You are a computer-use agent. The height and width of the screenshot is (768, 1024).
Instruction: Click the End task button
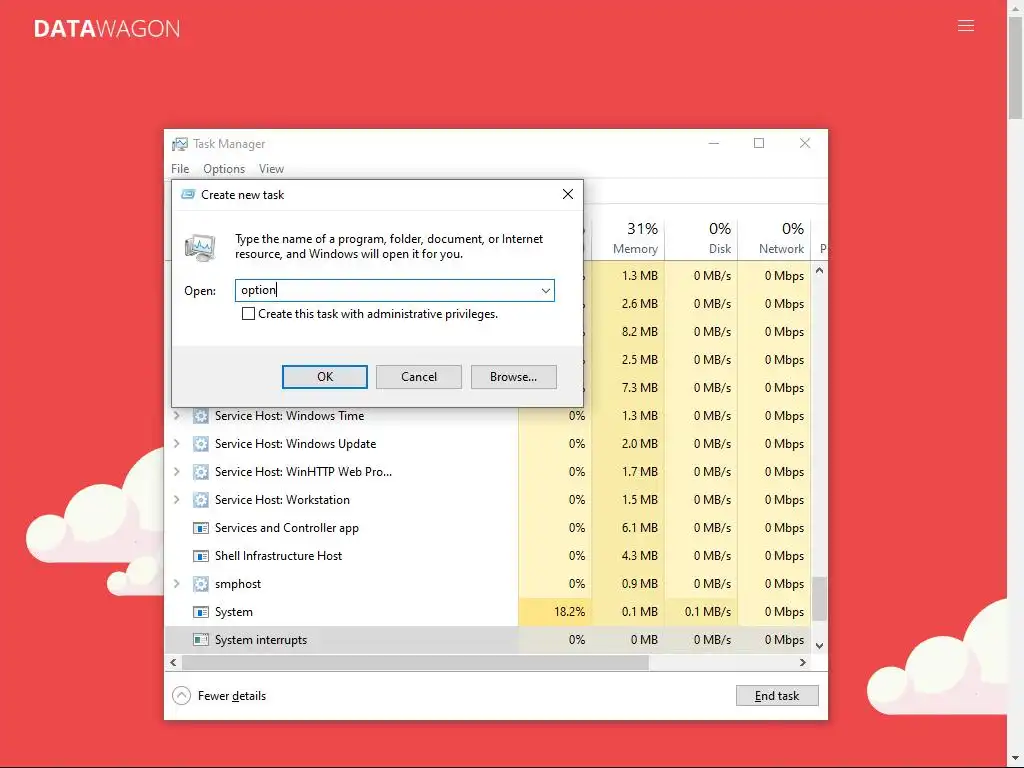pos(777,696)
